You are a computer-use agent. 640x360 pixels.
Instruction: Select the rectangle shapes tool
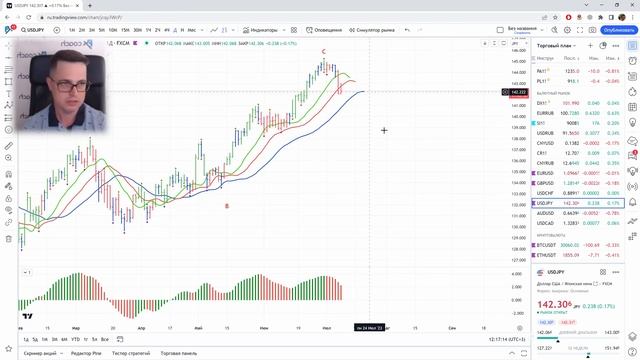[x=9, y=82]
